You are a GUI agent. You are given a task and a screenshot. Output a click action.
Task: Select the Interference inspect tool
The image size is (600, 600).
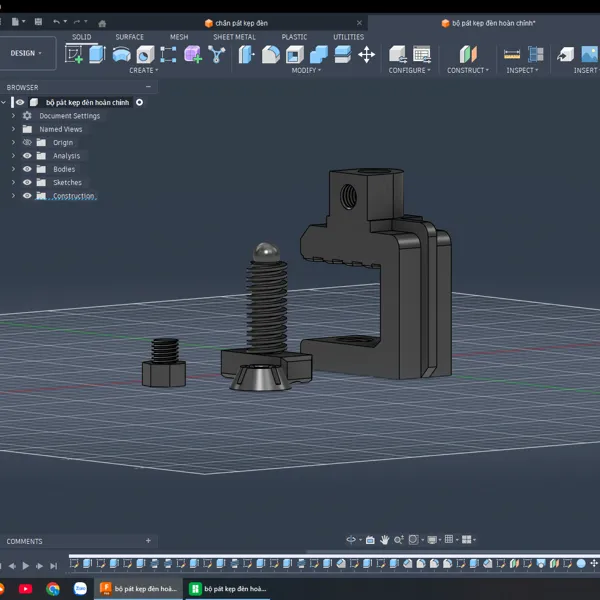point(536,54)
